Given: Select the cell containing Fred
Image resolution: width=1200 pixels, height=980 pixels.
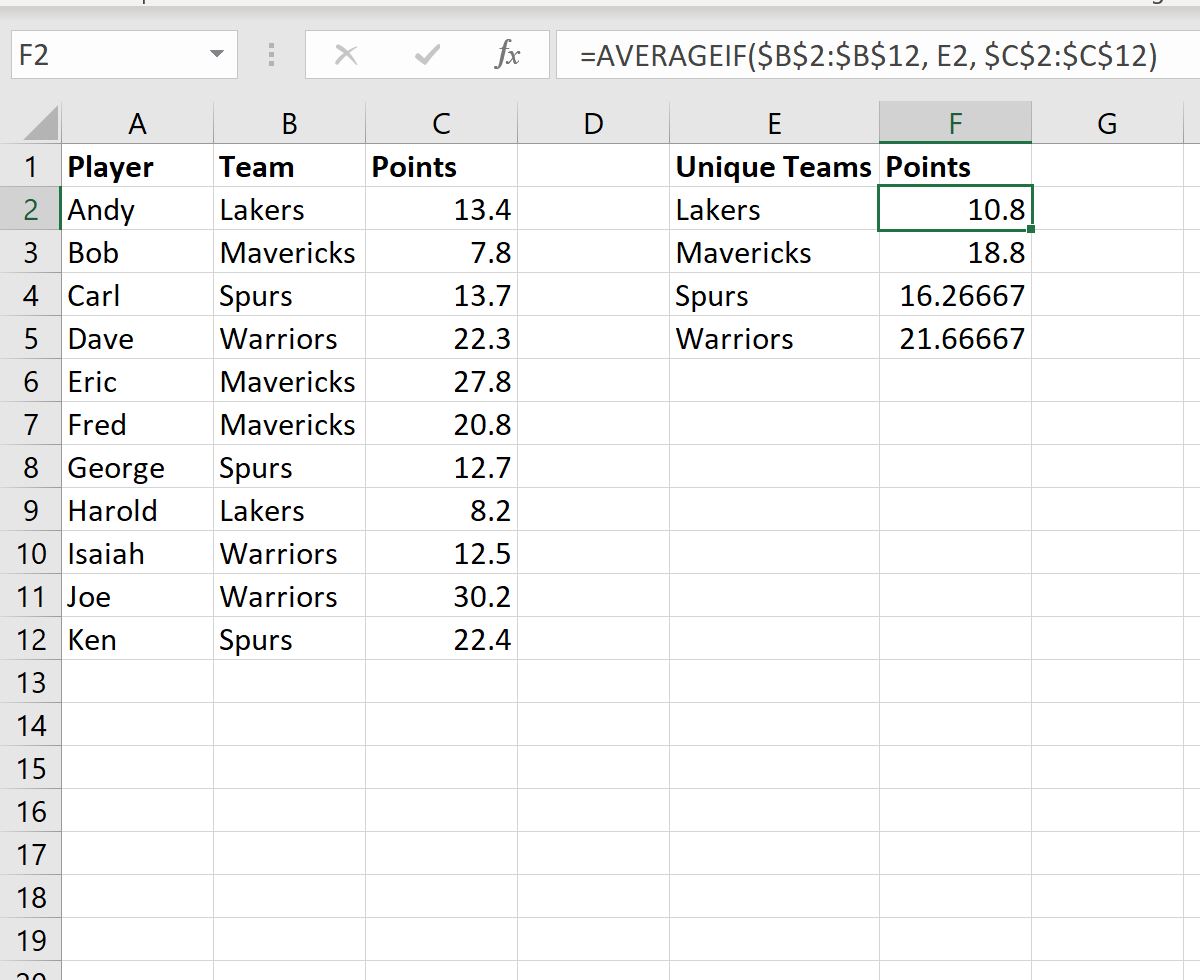Looking at the screenshot, I should (137, 425).
